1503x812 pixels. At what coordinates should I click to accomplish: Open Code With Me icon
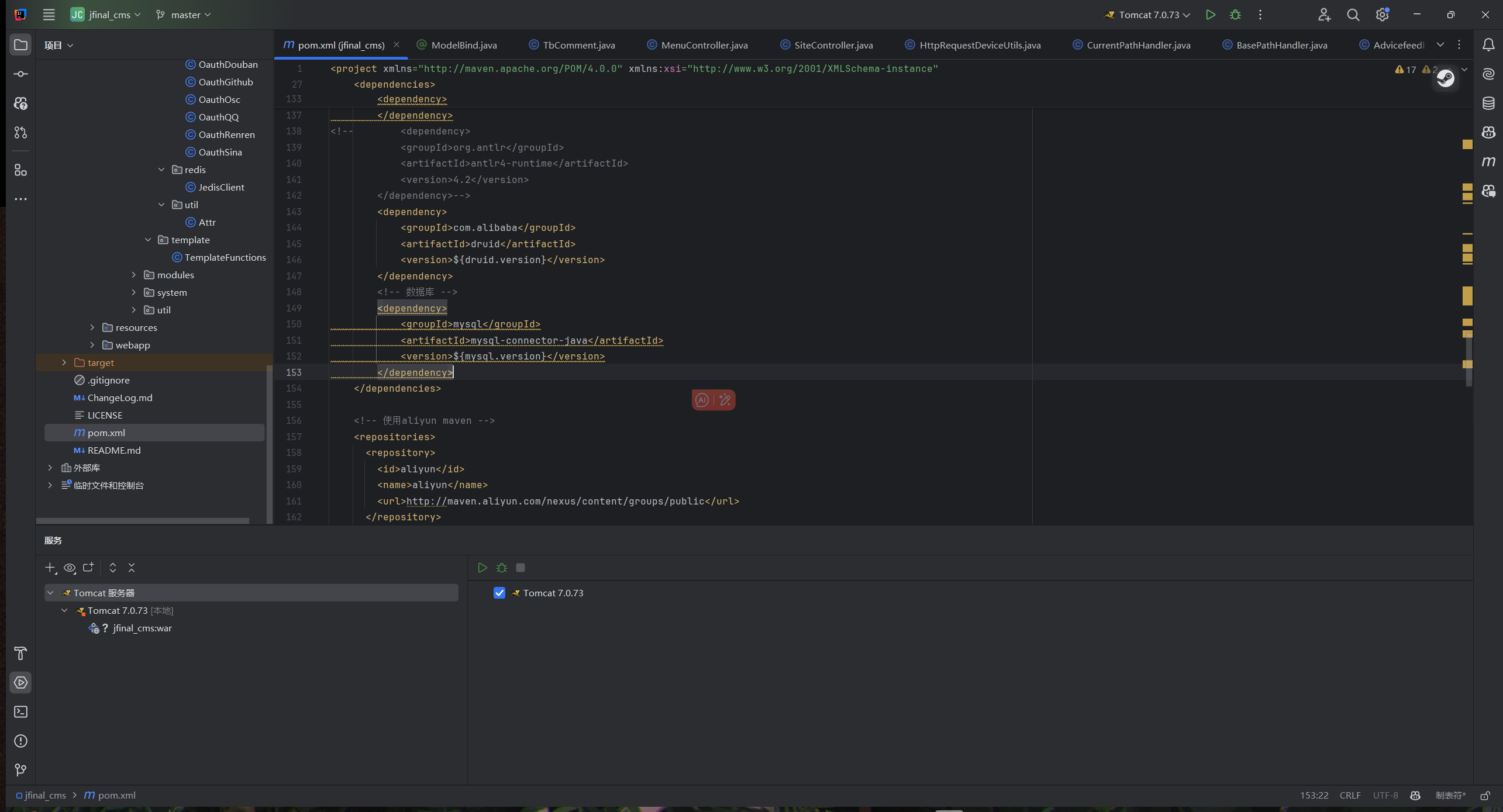(1324, 15)
